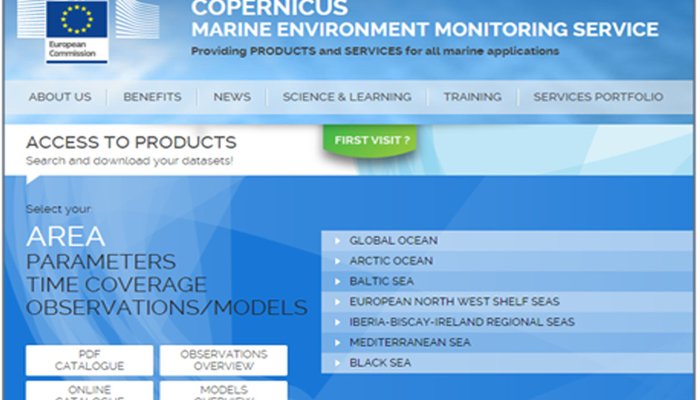This screenshot has height=400, width=700.
Task: Click arrow beside MEDITERRANEAN SEA
Action: point(338,343)
